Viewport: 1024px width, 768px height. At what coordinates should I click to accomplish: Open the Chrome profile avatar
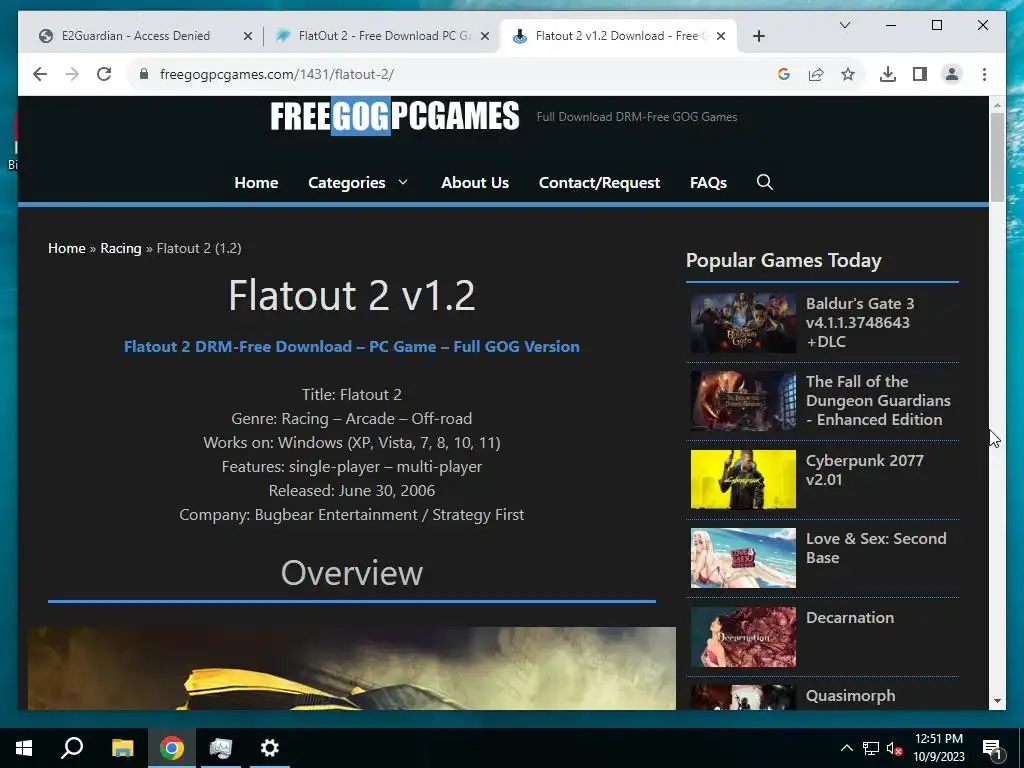(952, 74)
